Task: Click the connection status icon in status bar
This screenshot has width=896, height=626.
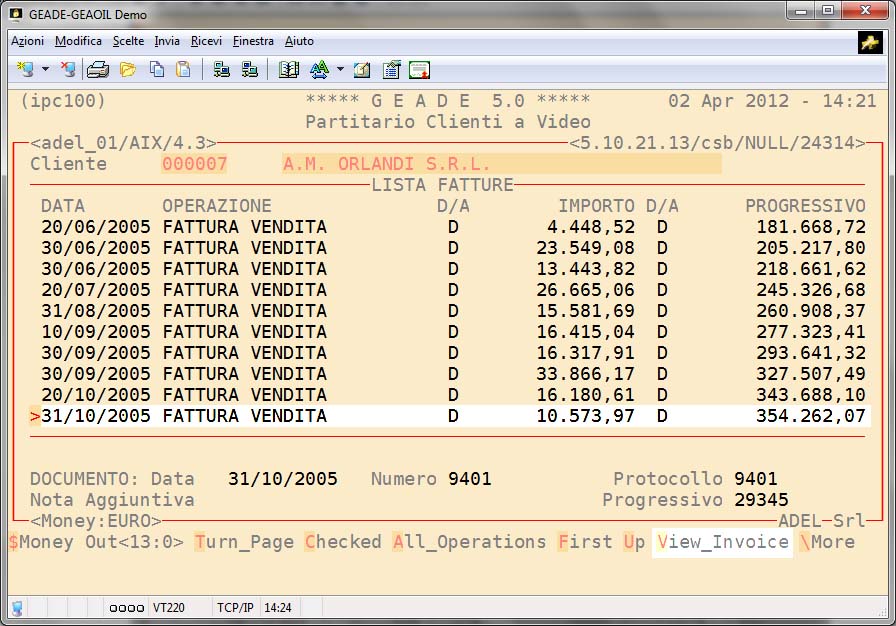Action: [17, 607]
